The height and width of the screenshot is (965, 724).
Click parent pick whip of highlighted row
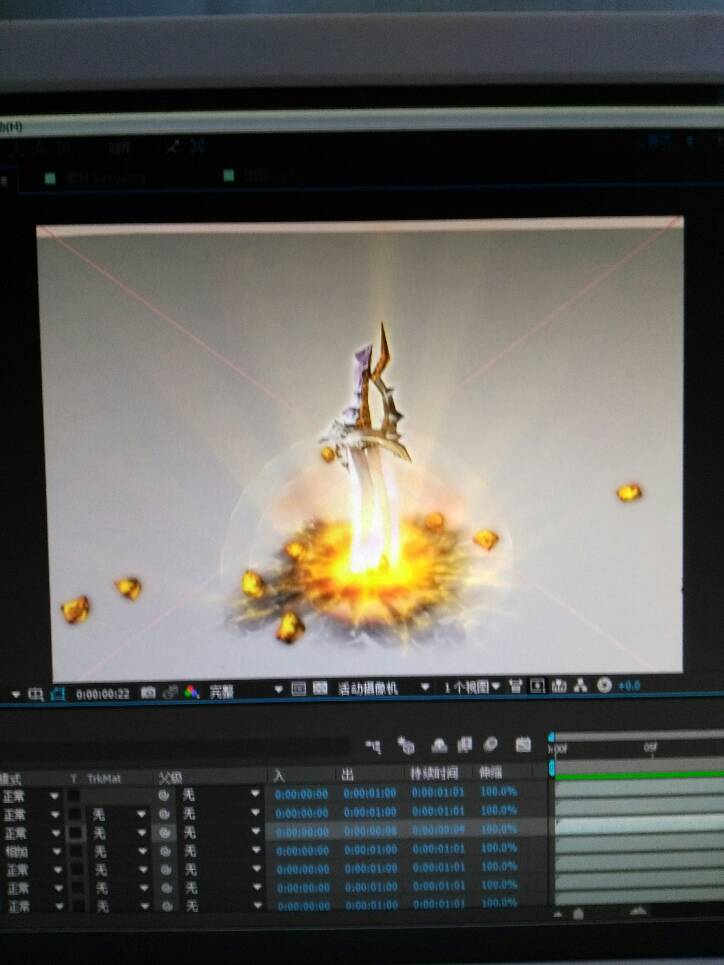tap(164, 833)
